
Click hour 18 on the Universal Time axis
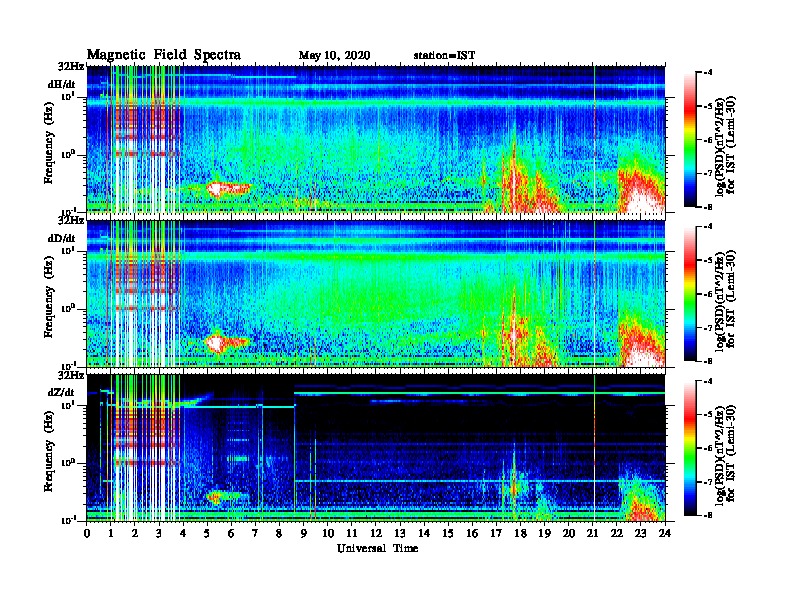[x=520, y=534]
